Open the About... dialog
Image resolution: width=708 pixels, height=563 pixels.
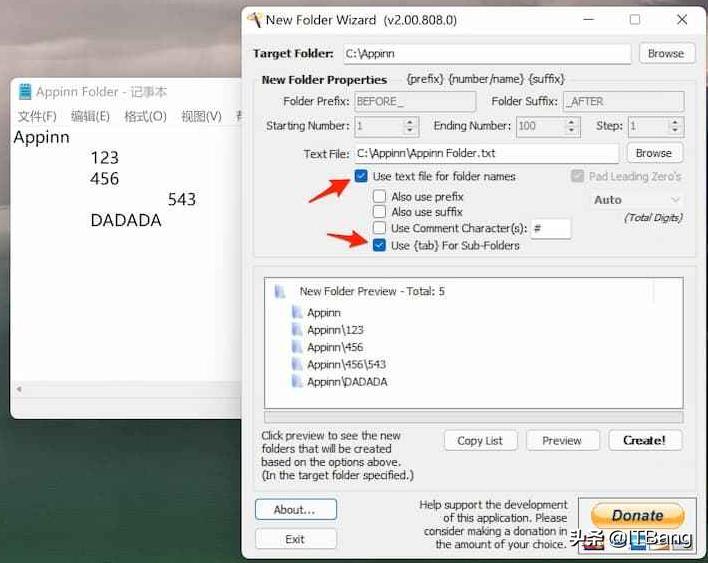click(295, 510)
